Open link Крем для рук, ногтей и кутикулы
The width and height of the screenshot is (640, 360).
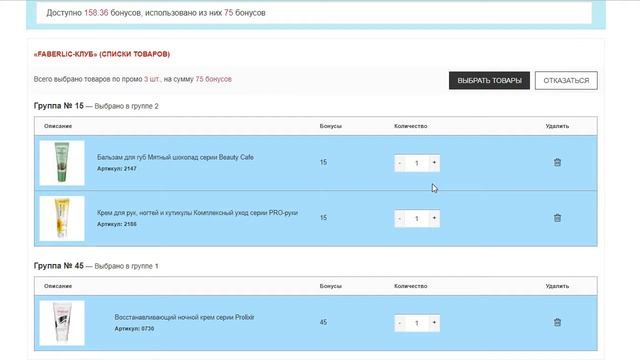(197, 213)
